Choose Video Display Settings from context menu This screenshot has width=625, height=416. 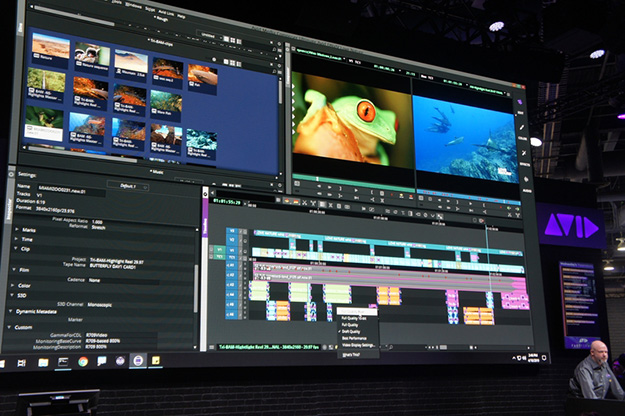click(359, 344)
